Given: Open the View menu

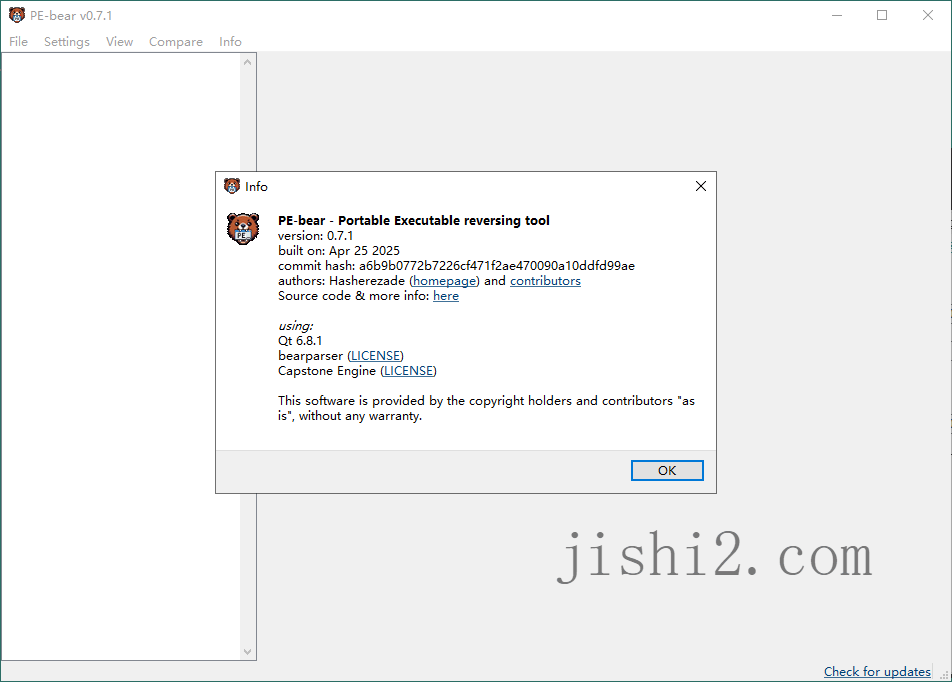Looking at the screenshot, I should [x=119, y=41].
